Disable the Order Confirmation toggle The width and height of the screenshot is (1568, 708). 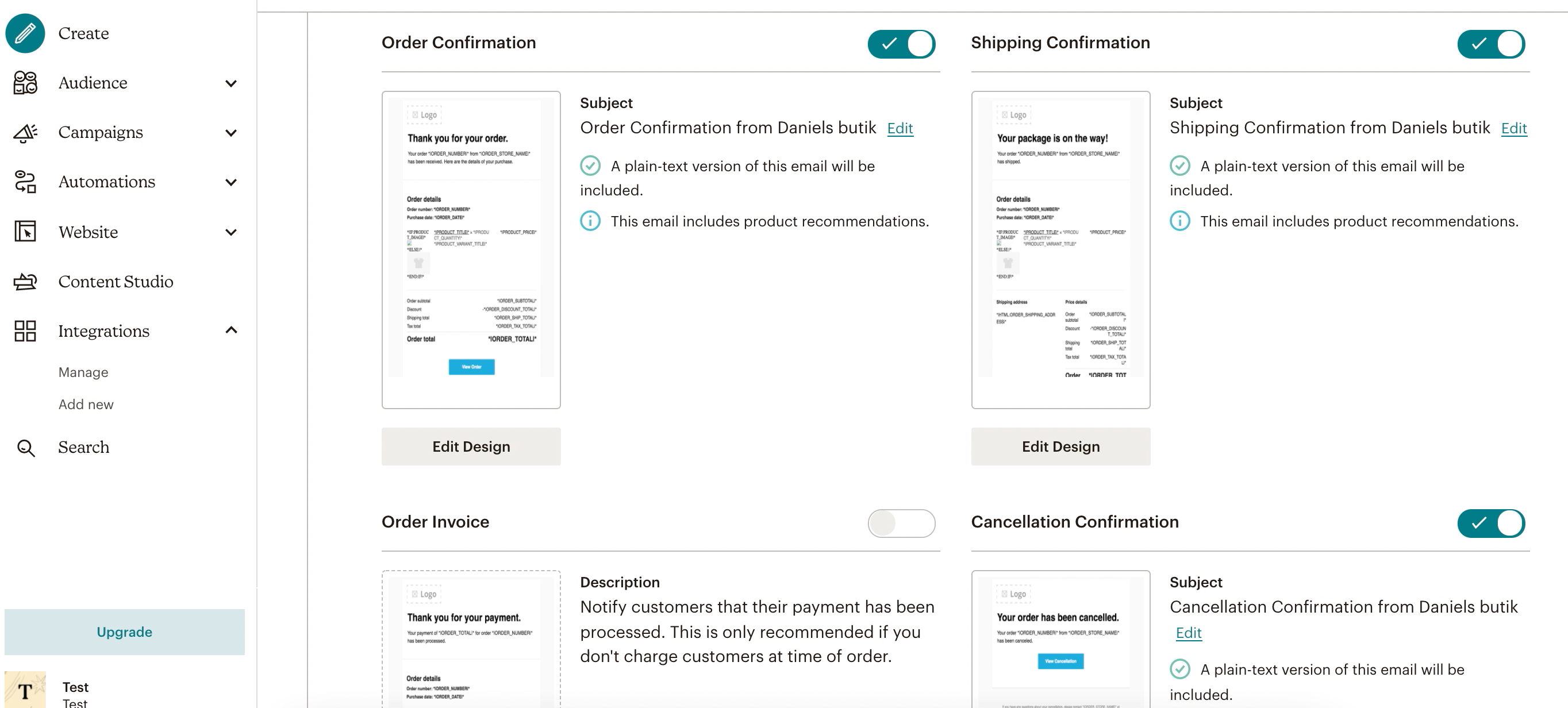tap(901, 44)
